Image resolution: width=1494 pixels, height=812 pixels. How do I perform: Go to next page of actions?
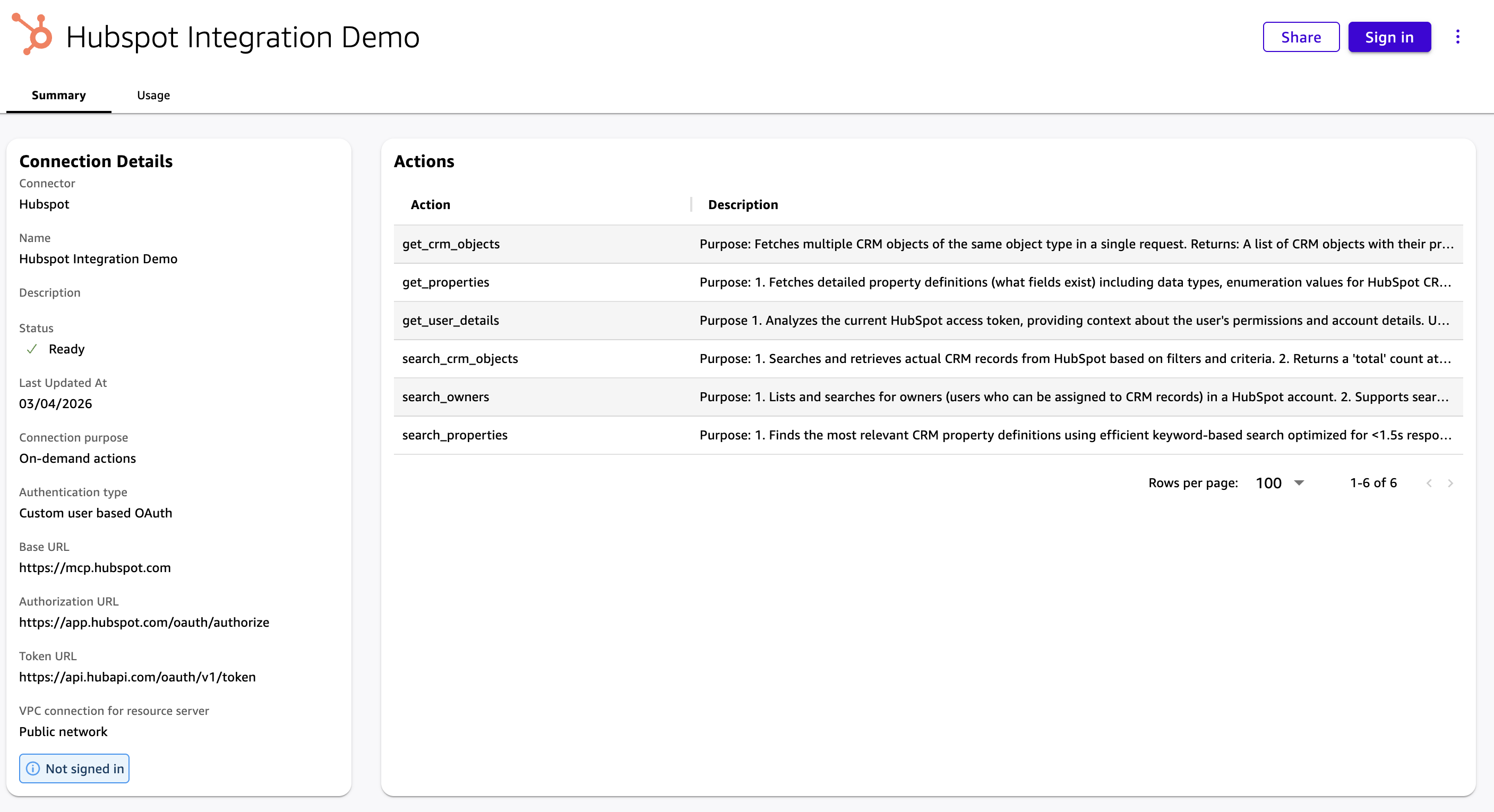1450,483
